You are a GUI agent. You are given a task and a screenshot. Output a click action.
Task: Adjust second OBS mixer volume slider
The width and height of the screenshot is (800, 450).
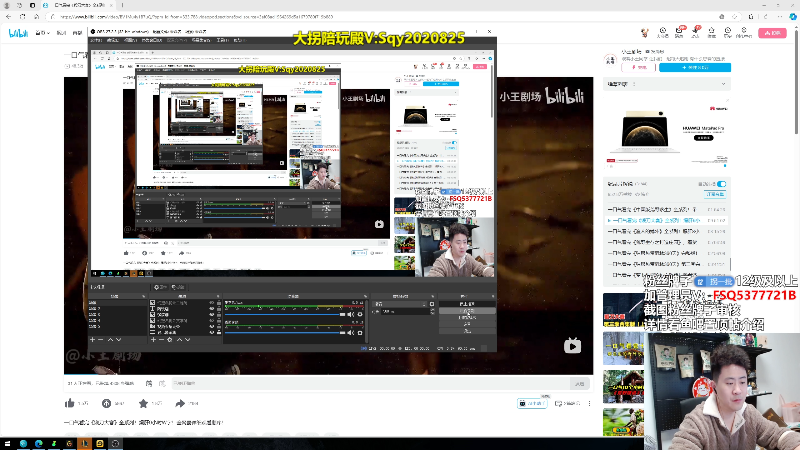(285, 333)
